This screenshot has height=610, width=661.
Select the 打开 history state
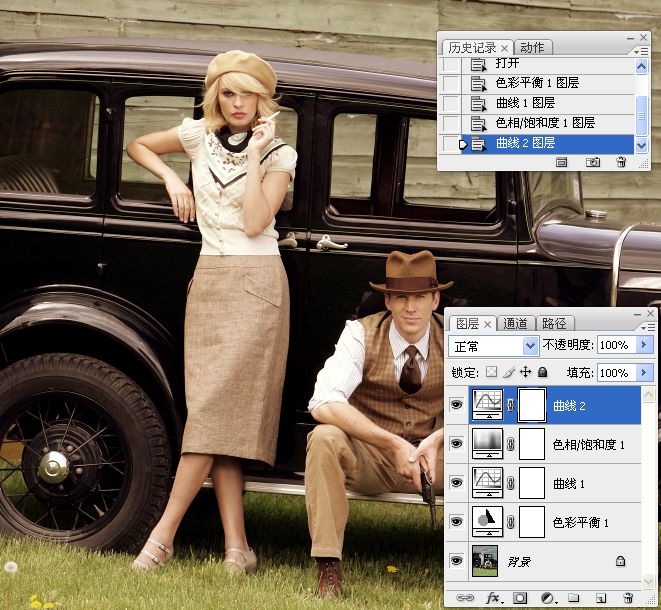tap(507, 63)
